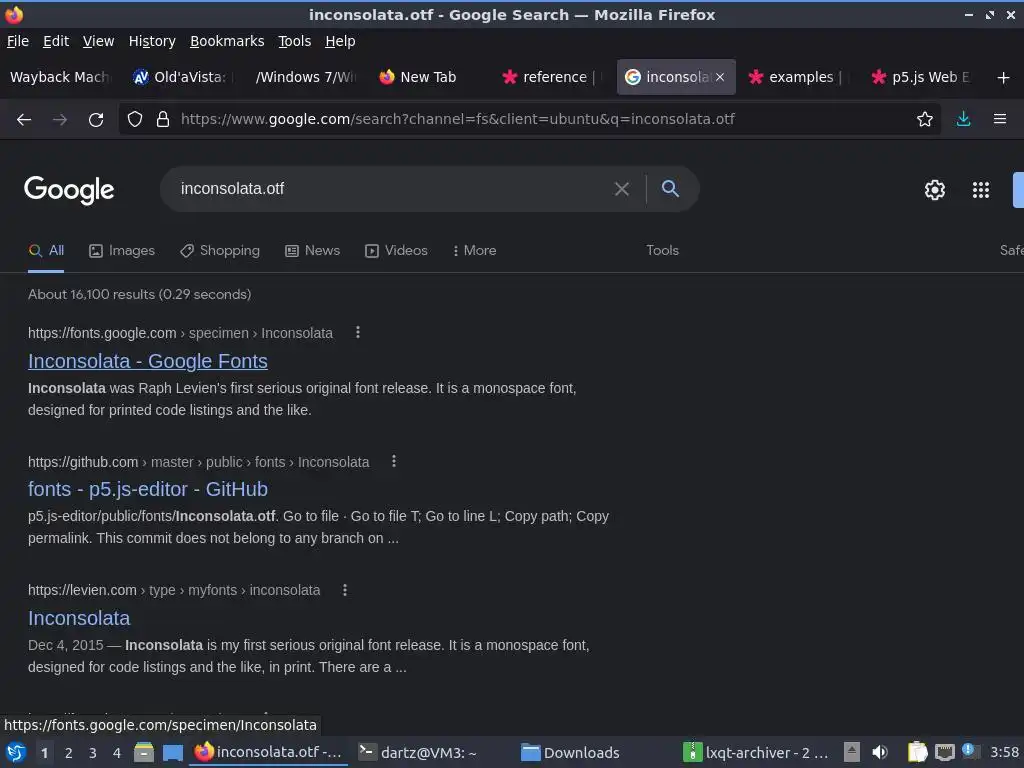1024x768 pixels.
Task: Open the clipboard tray icon
Action: [x=917, y=752]
